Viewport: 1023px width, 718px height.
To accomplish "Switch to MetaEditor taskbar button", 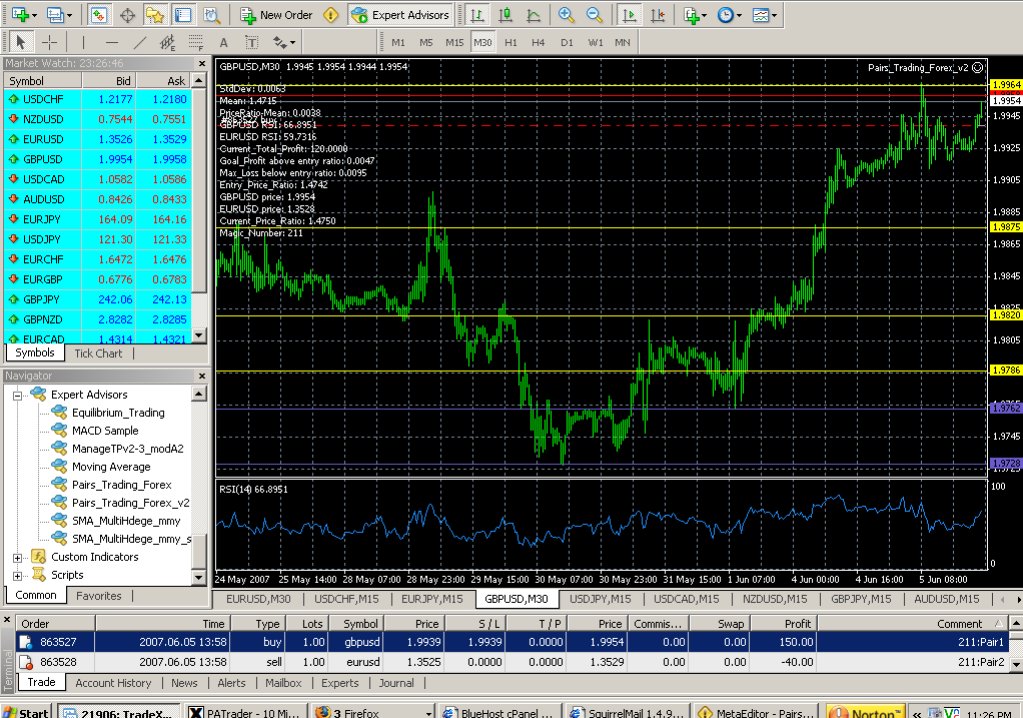I will point(757,712).
